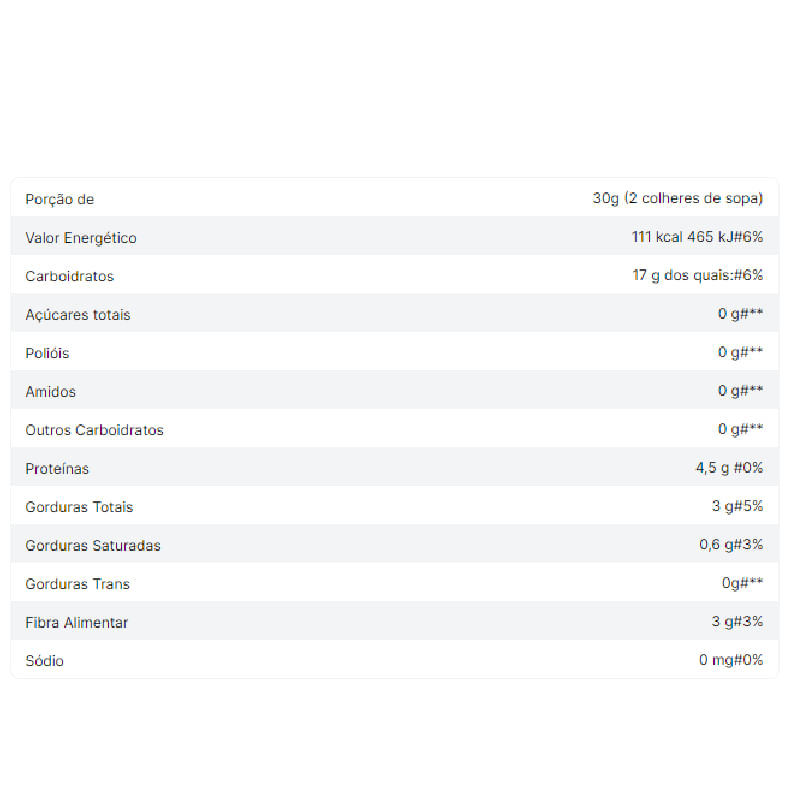Click the 'Outros Carboidratos' label

coord(94,430)
